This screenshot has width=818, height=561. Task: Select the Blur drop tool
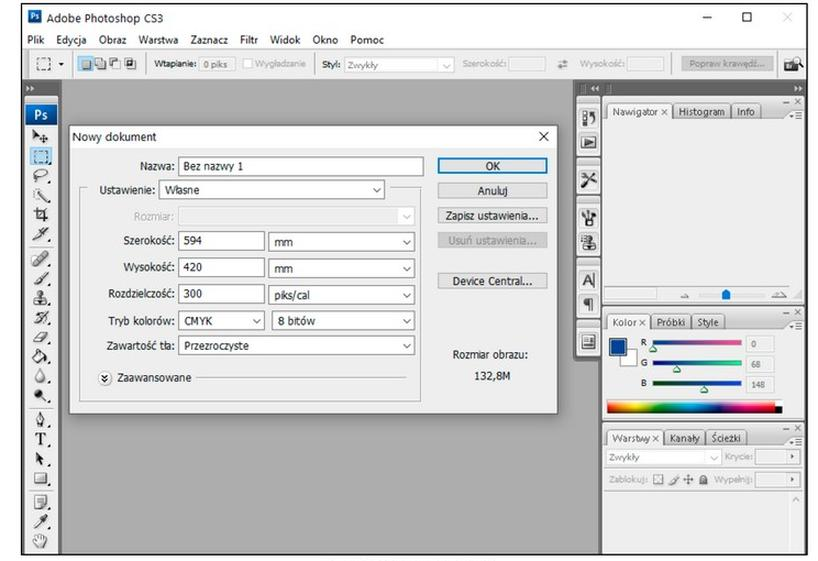pyautogui.click(x=41, y=376)
